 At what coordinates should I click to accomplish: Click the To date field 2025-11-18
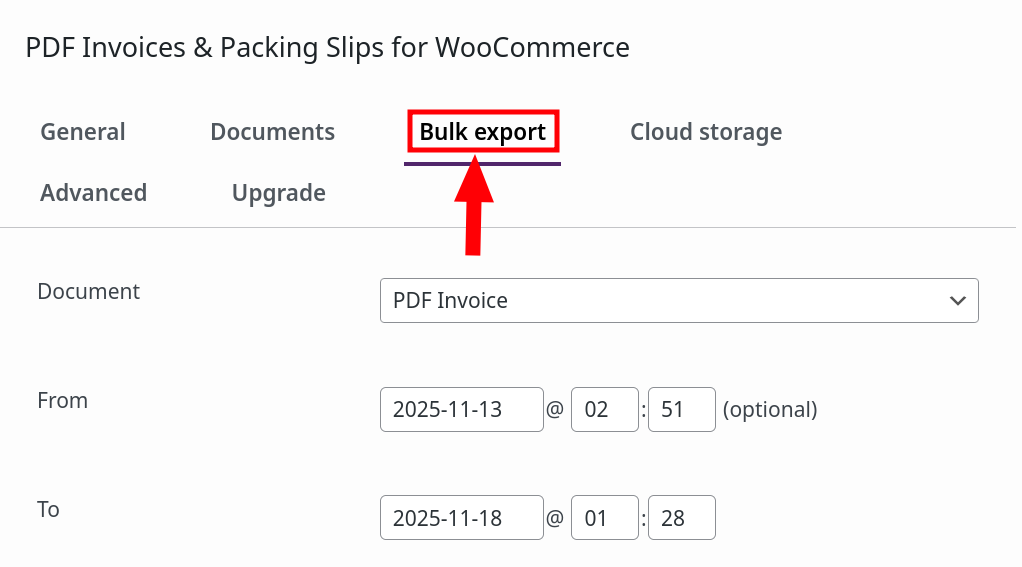tap(461, 518)
